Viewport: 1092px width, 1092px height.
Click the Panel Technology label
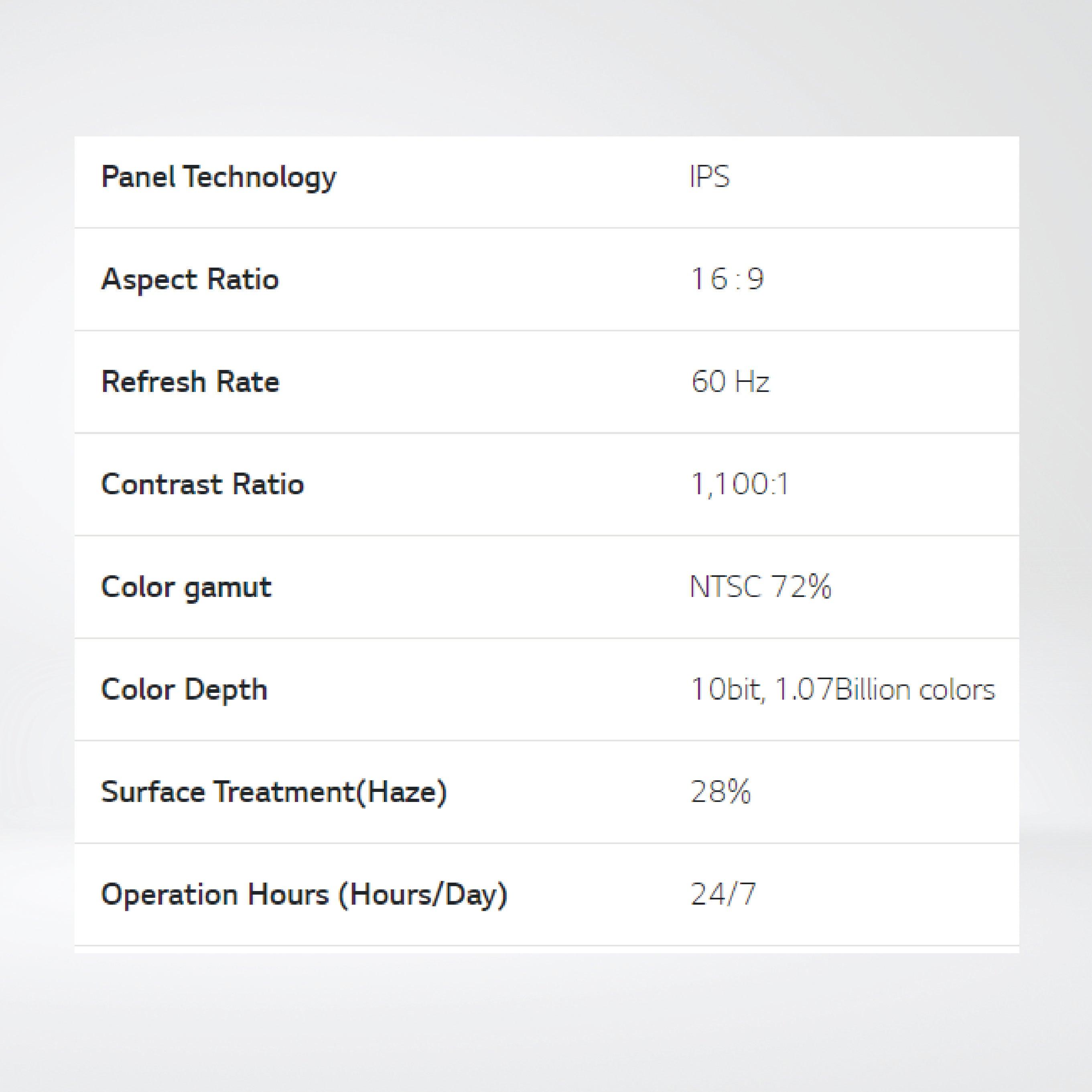(218, 177)
